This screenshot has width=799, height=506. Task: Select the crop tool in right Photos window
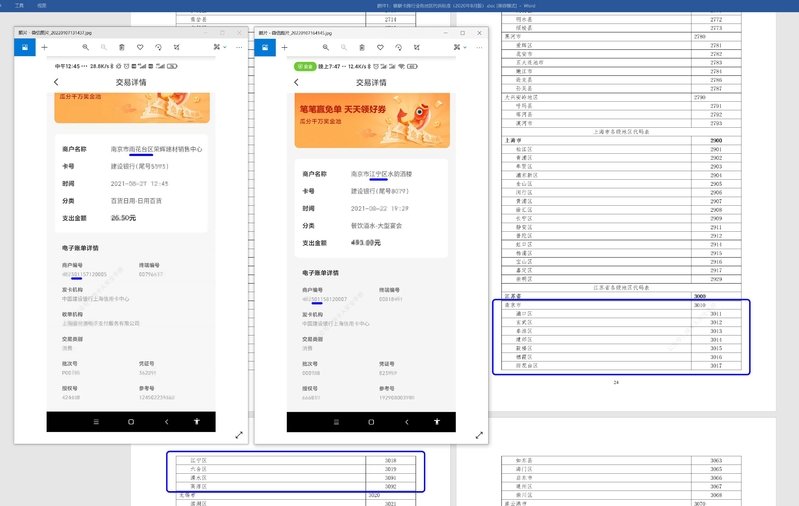click(x=417, y=47)
